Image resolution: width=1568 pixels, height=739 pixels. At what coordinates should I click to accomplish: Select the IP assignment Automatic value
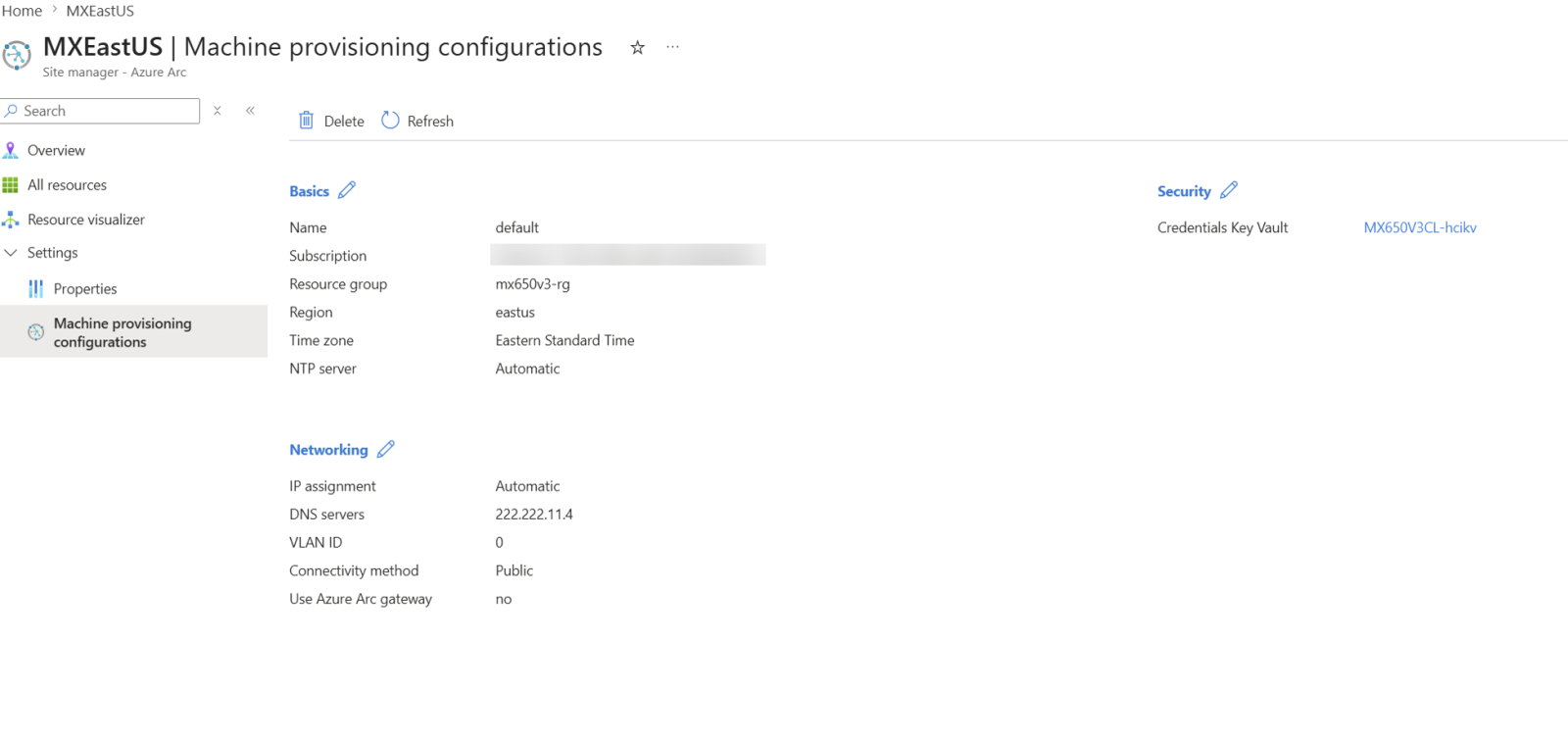528,486
